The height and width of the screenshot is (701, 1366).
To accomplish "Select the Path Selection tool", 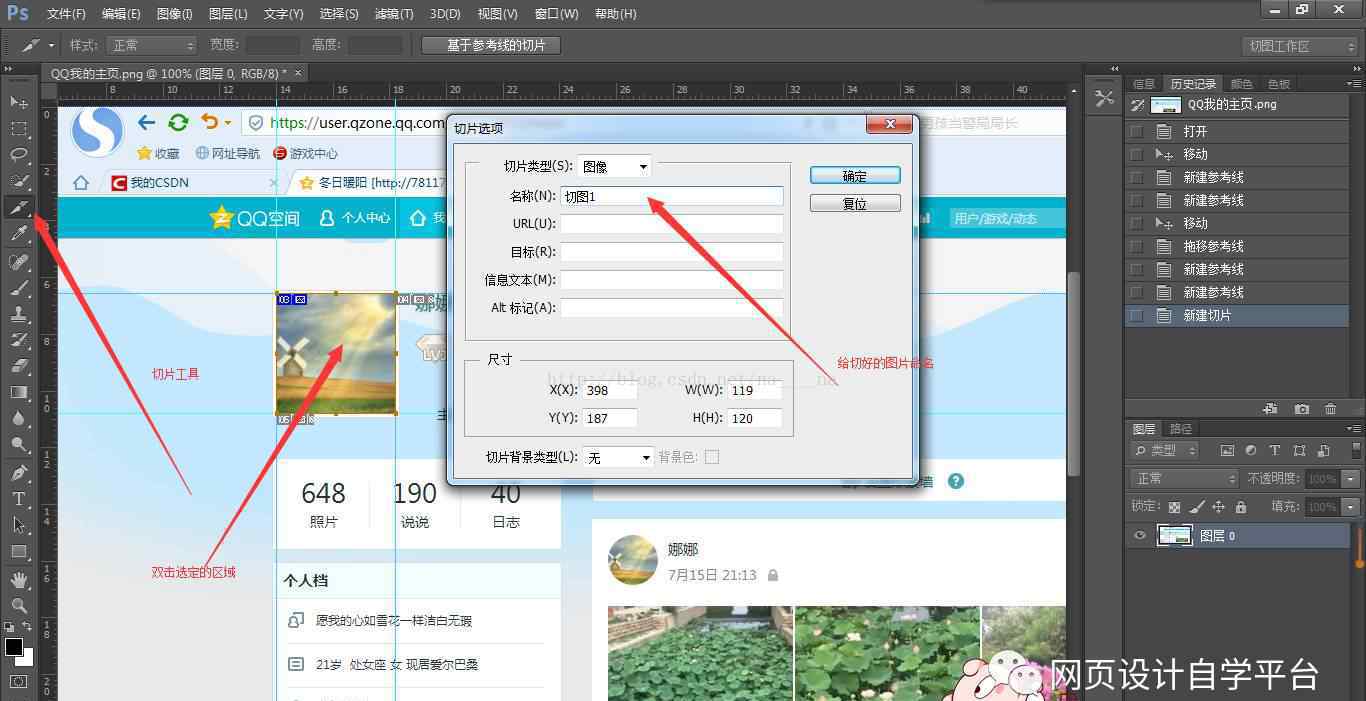I will [19, 524].
